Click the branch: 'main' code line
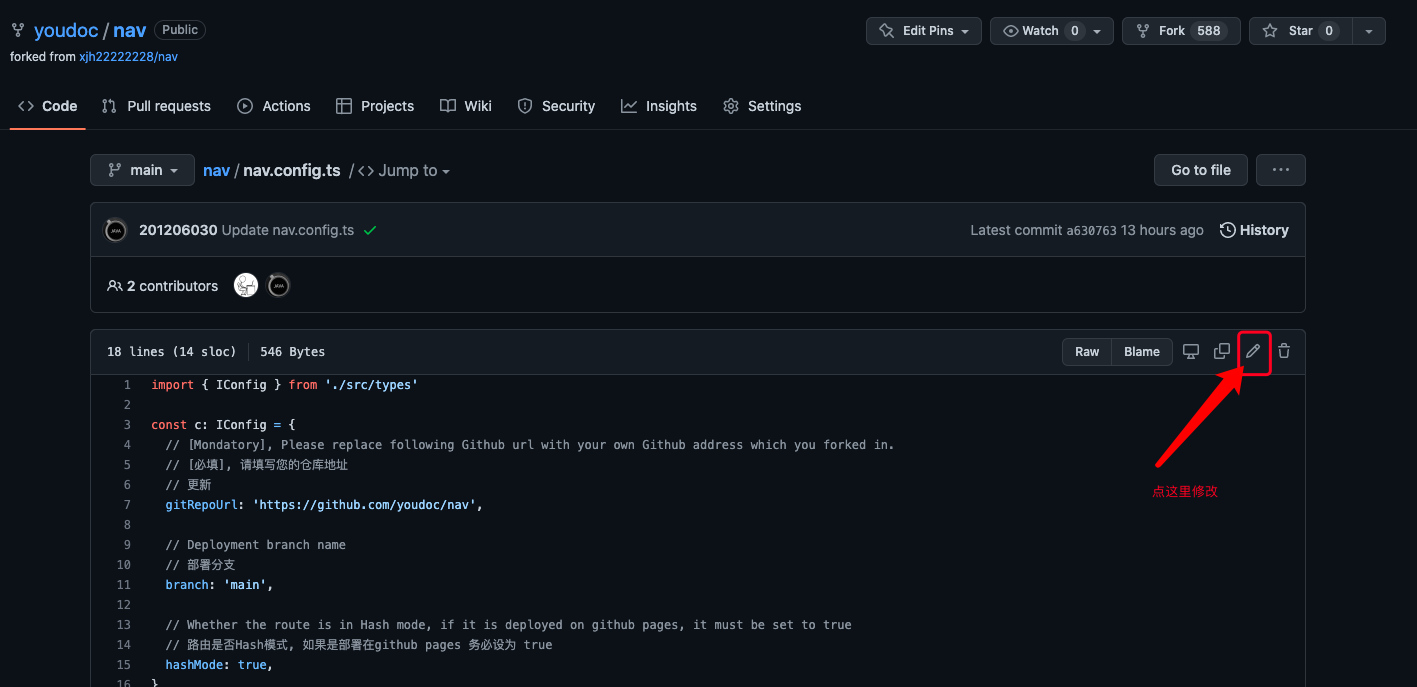The image size is (1417, 687). point(219,585)
